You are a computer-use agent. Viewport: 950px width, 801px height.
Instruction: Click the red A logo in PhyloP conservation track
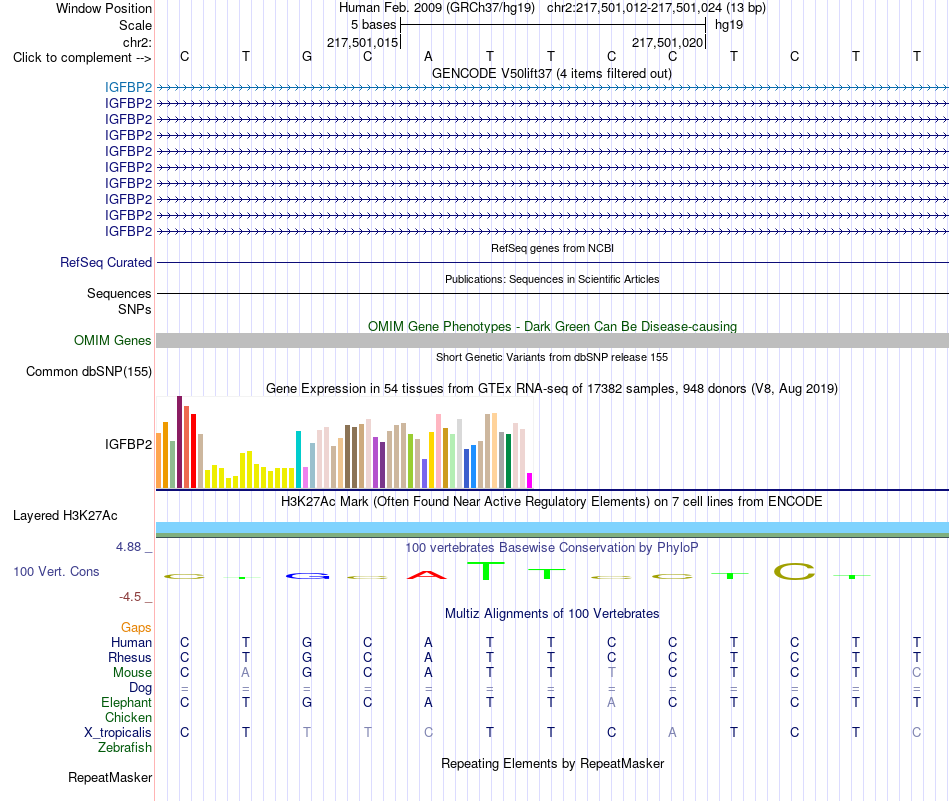[x=427, y=574]
